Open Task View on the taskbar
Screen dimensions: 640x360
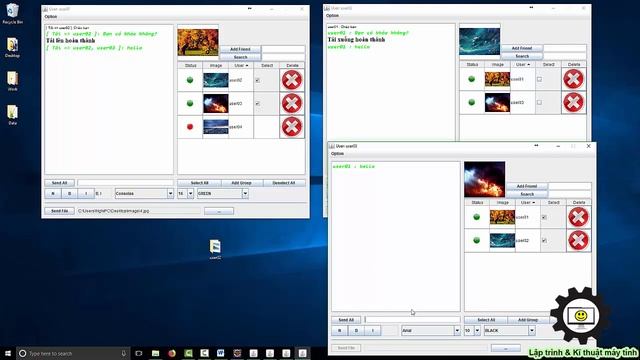point(139,353)
